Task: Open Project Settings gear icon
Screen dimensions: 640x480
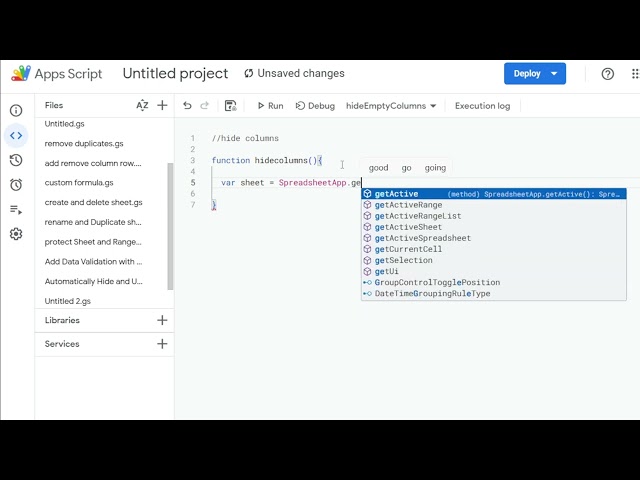Action: [16, 234]
